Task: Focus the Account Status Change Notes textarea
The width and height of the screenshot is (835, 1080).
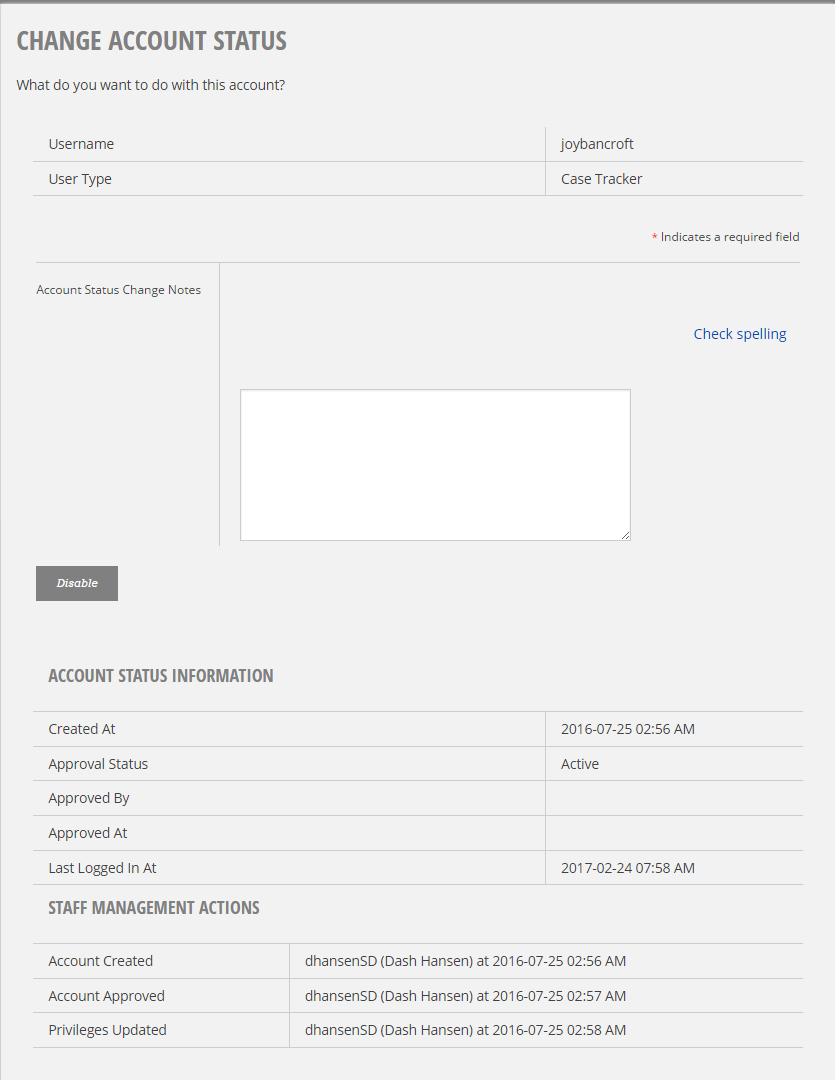Action: click(x=435, y=465)
